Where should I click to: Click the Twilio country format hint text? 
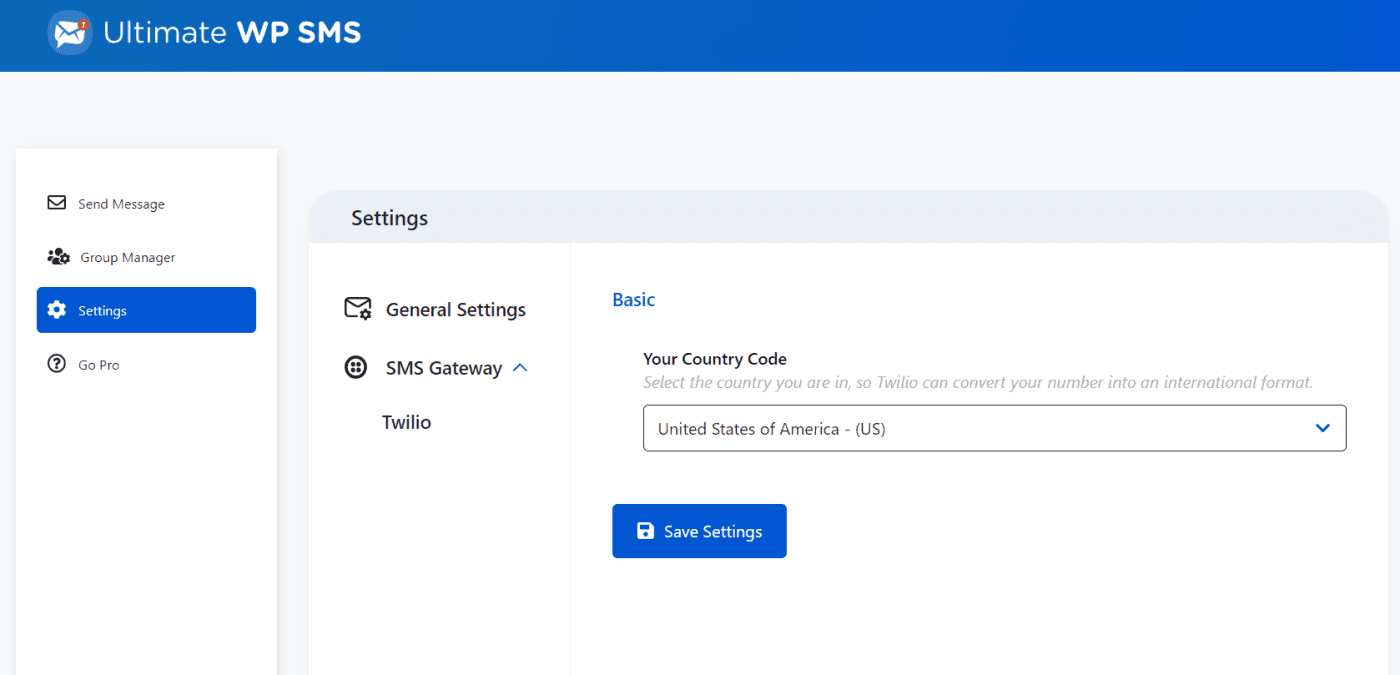[x=978, y=382]
